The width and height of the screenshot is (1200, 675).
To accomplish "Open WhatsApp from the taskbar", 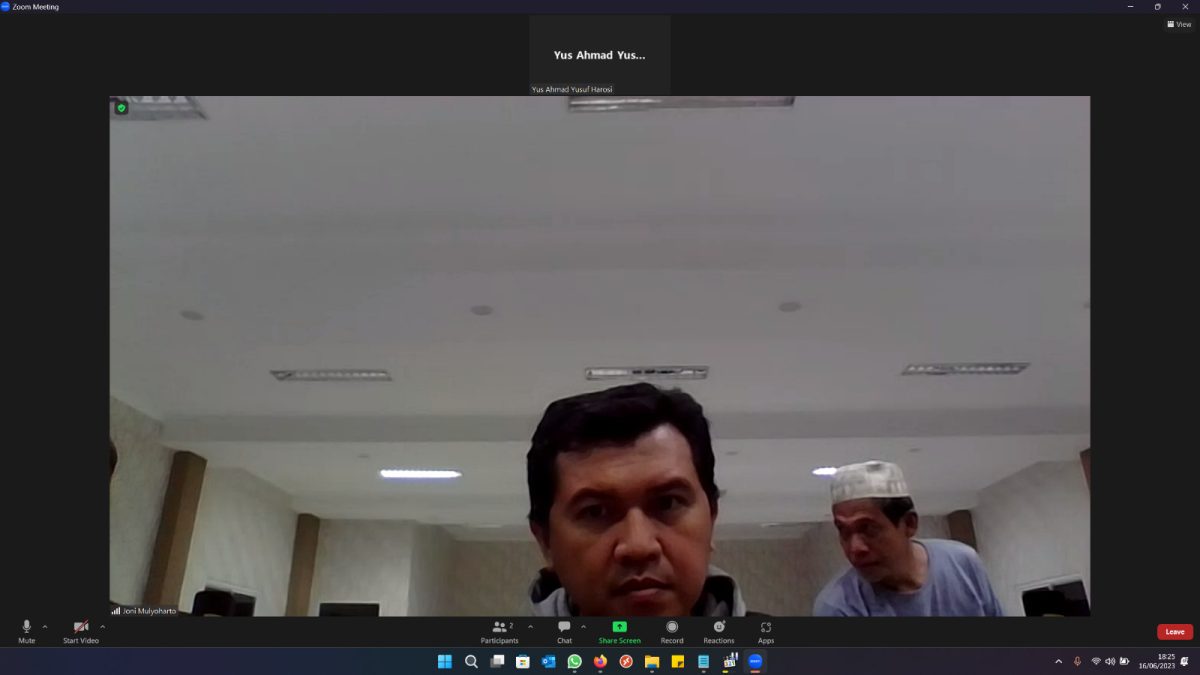I will (x=574, y=661).
